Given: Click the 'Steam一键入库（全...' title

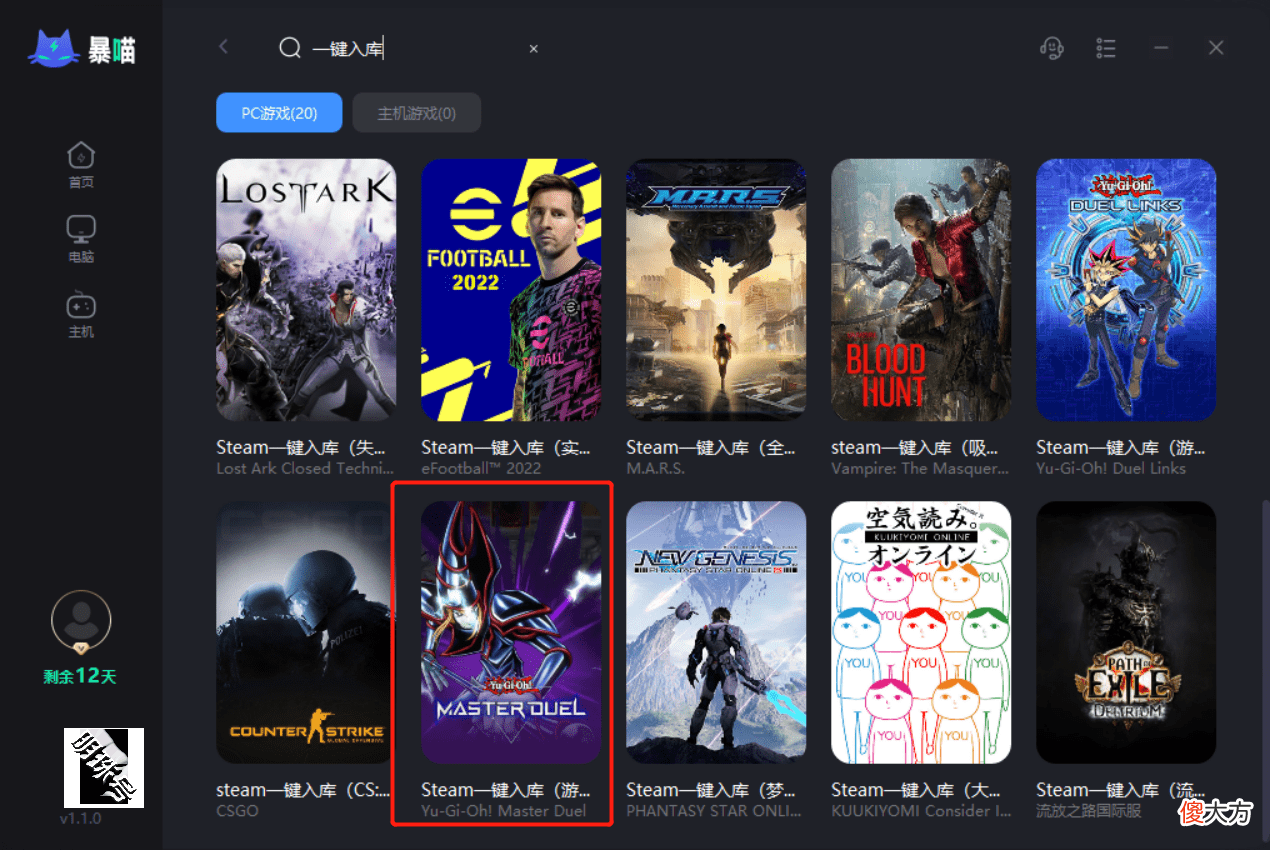Looking at the screenshot, I should [711, 447].
